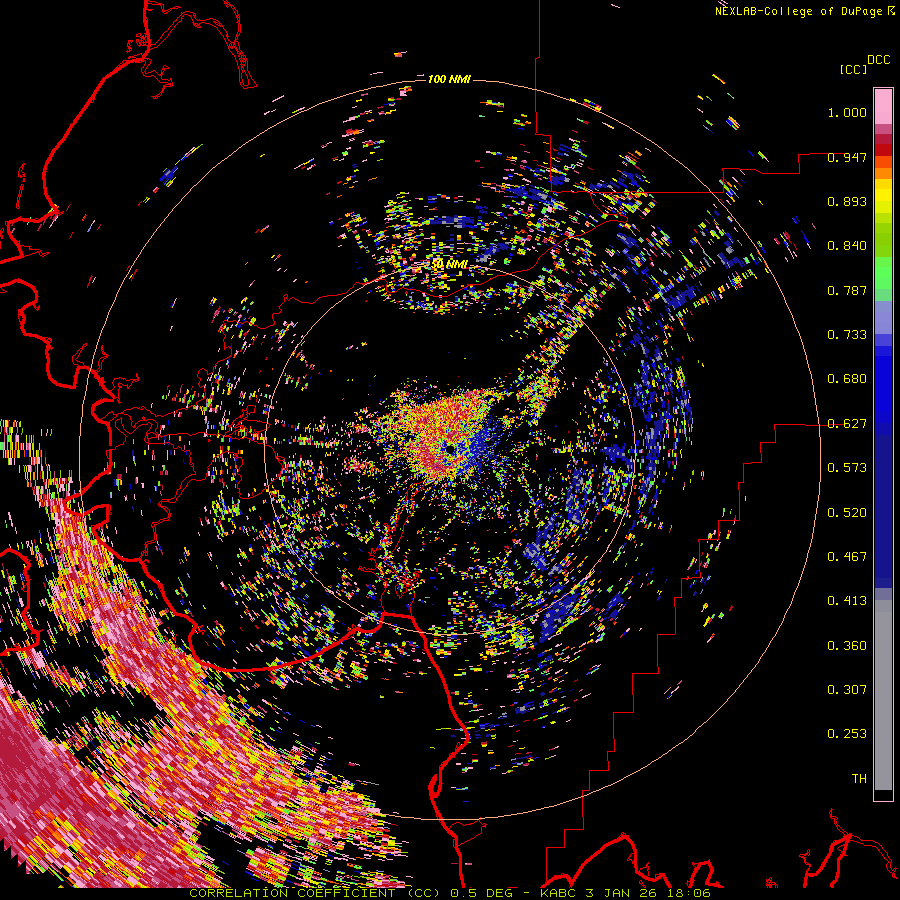Click the 0.947 legend value
This screenshot has width=900, height=900.
[x=847, y=157]
